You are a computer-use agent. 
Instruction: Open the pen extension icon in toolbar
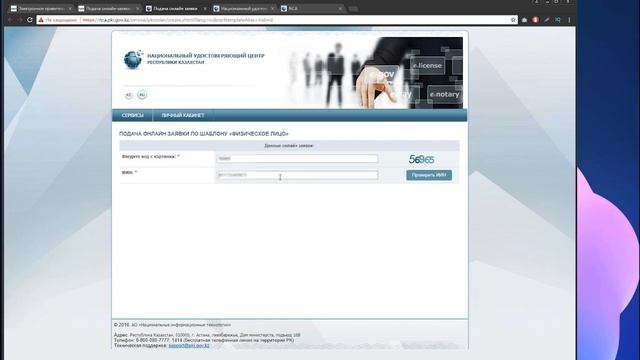tap(547, 20)
